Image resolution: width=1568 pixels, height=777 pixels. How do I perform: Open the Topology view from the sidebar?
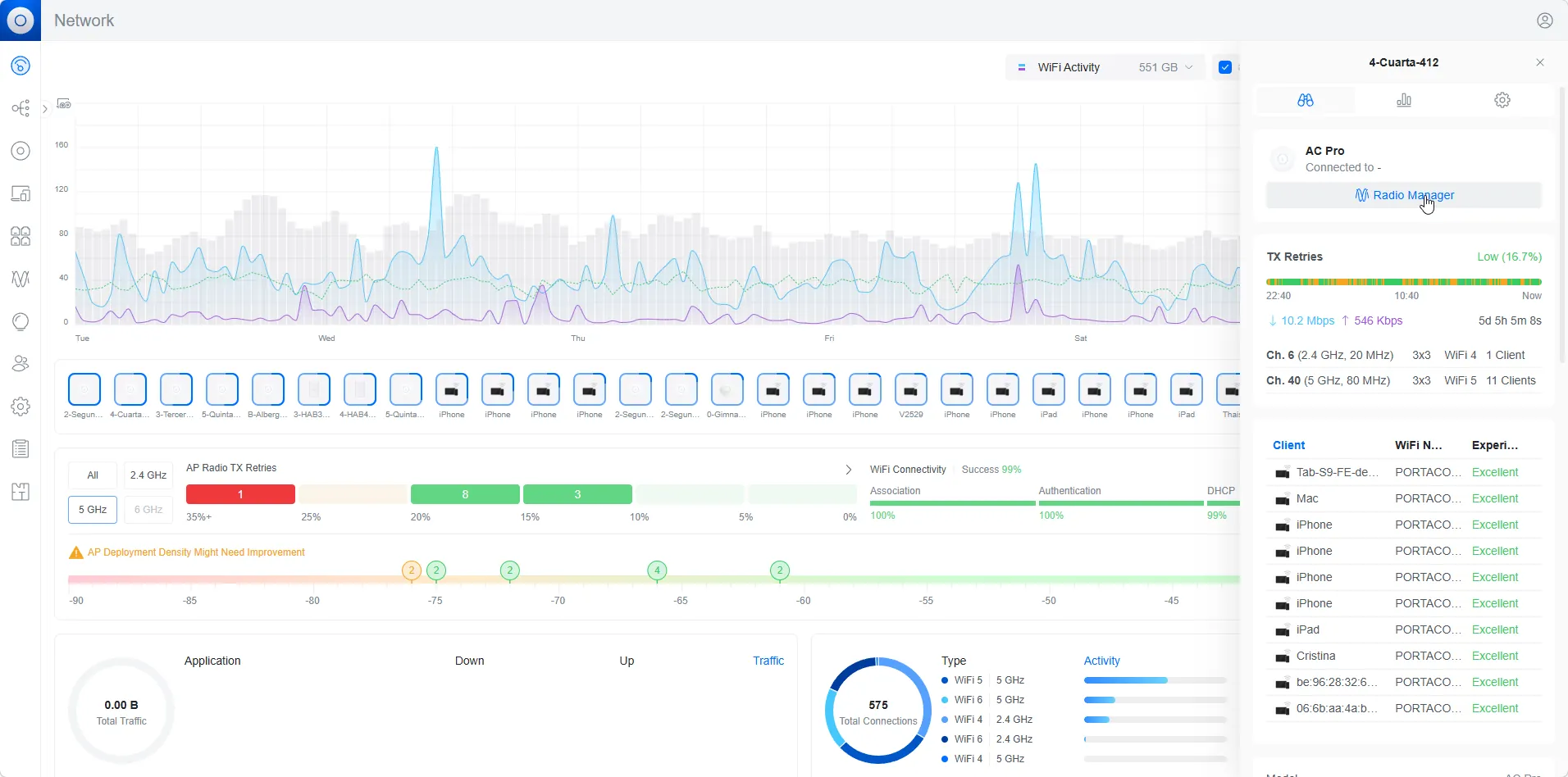pos(21,108)
